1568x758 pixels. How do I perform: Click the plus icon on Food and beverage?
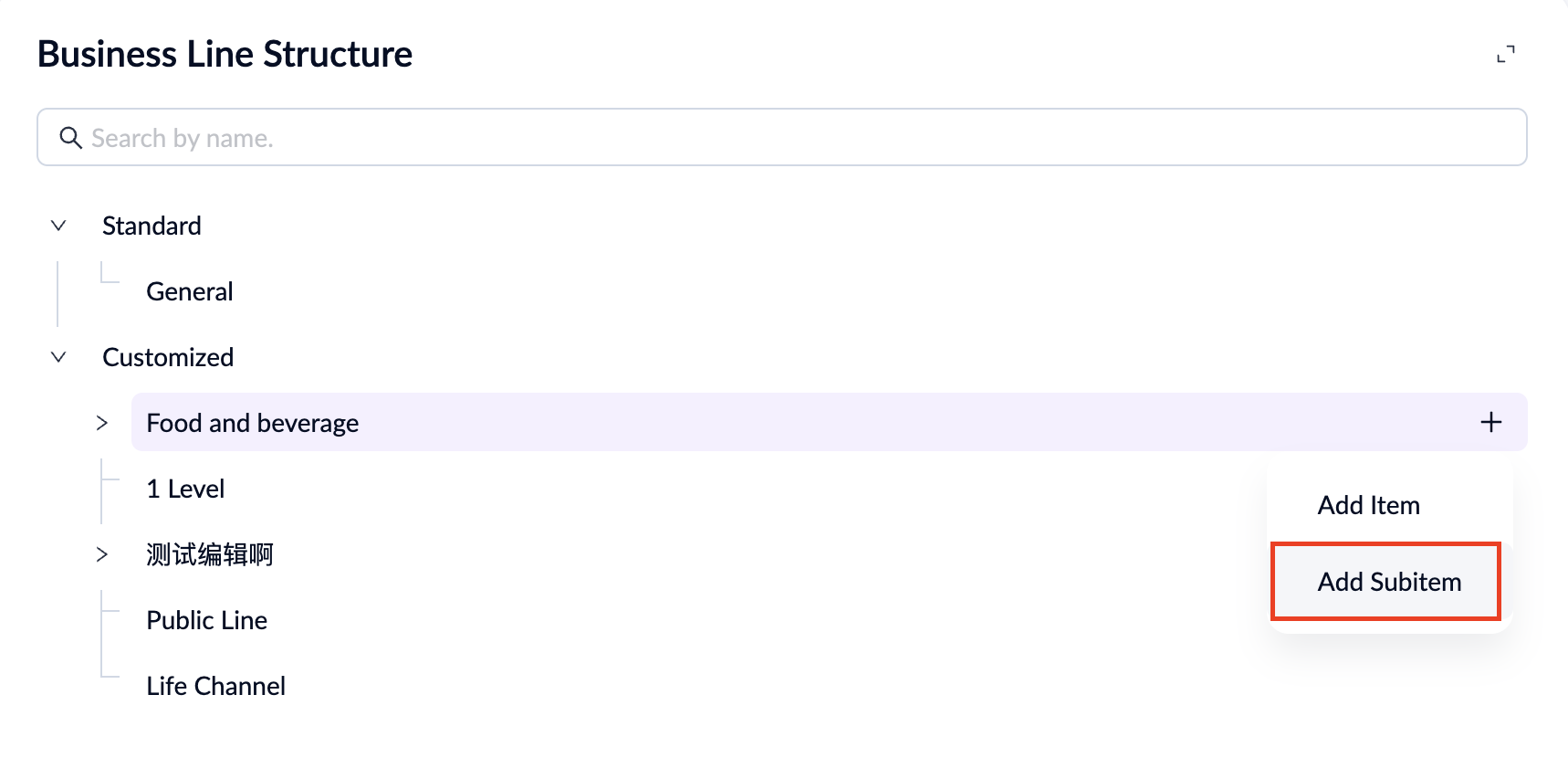pyautogui.click(x=1491, y=422)
